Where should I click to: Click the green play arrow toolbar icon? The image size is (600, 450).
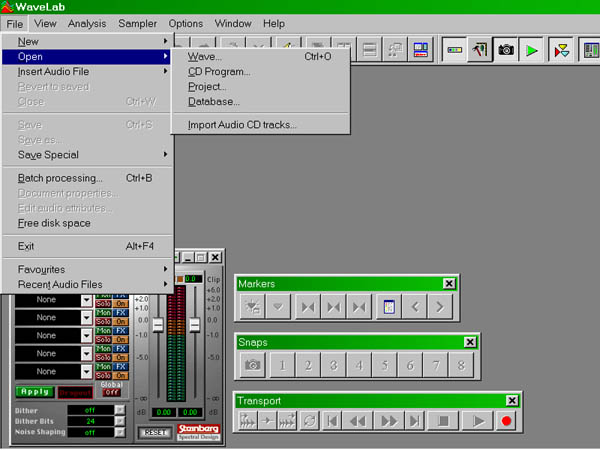click(531, 50)
